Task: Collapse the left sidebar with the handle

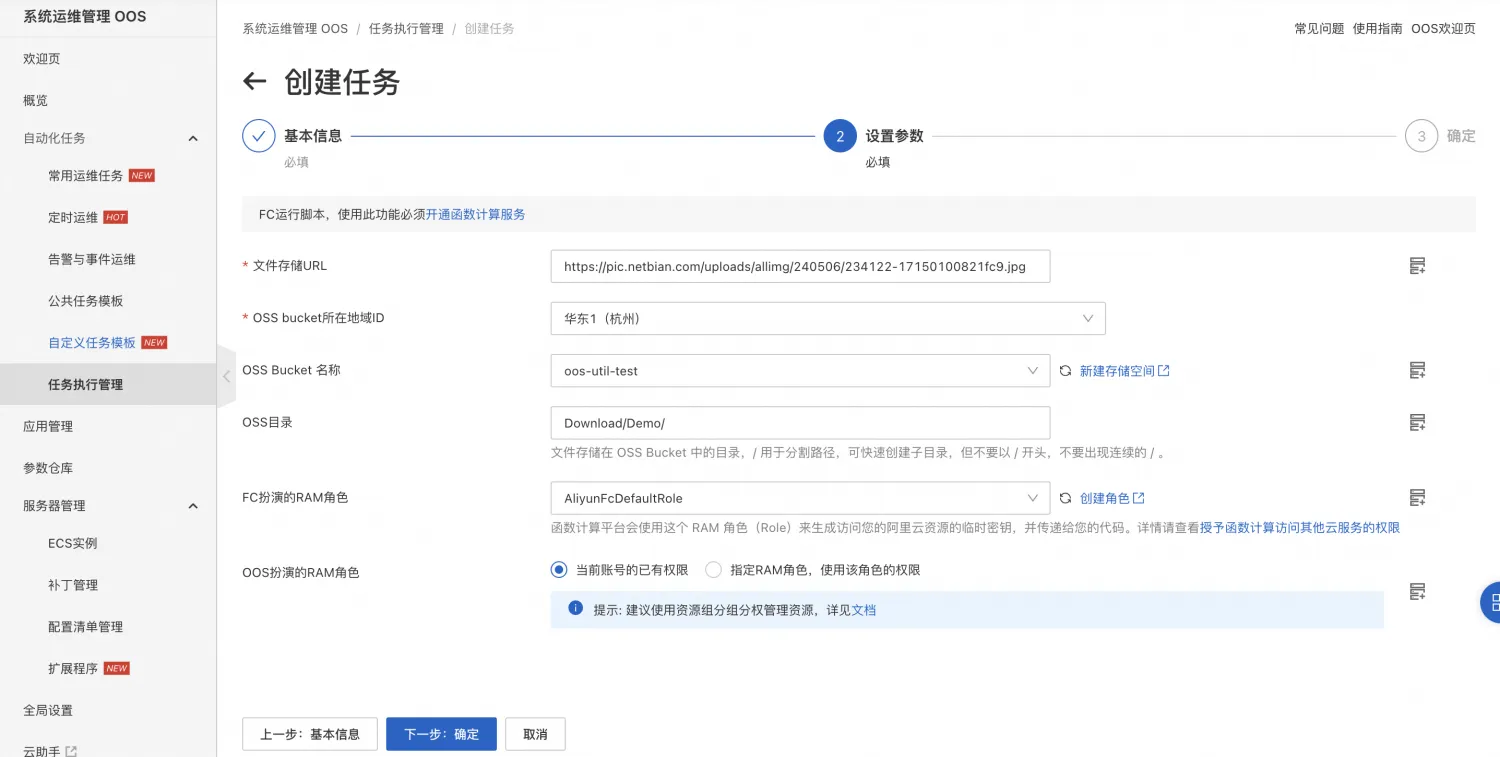Action: [x=226, y=376]
